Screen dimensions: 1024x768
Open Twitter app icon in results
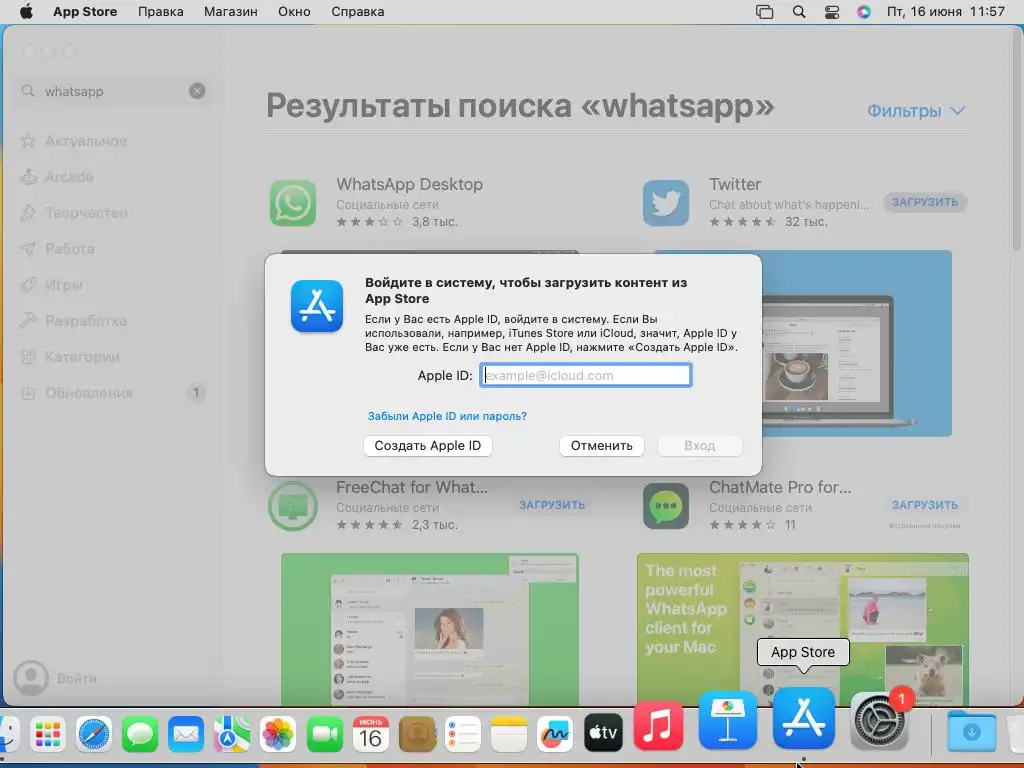coord(665,203)
